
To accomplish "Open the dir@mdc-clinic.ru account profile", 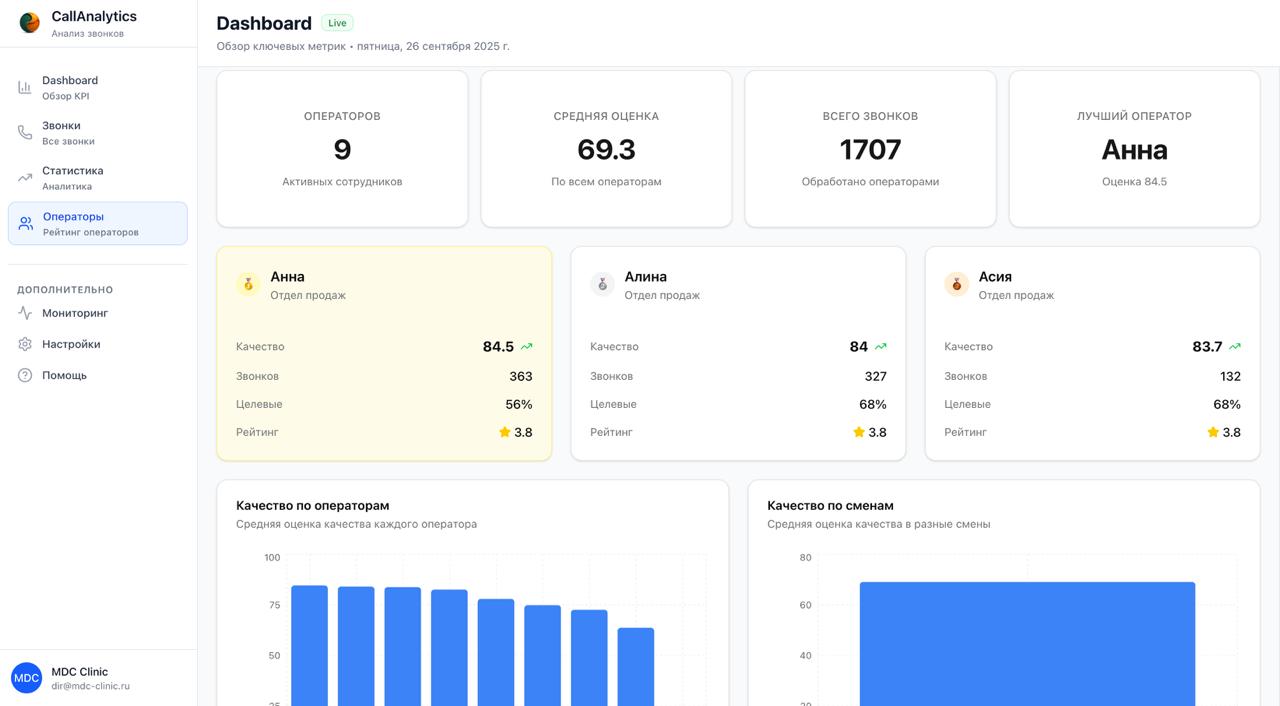I will tap(90, 686).
